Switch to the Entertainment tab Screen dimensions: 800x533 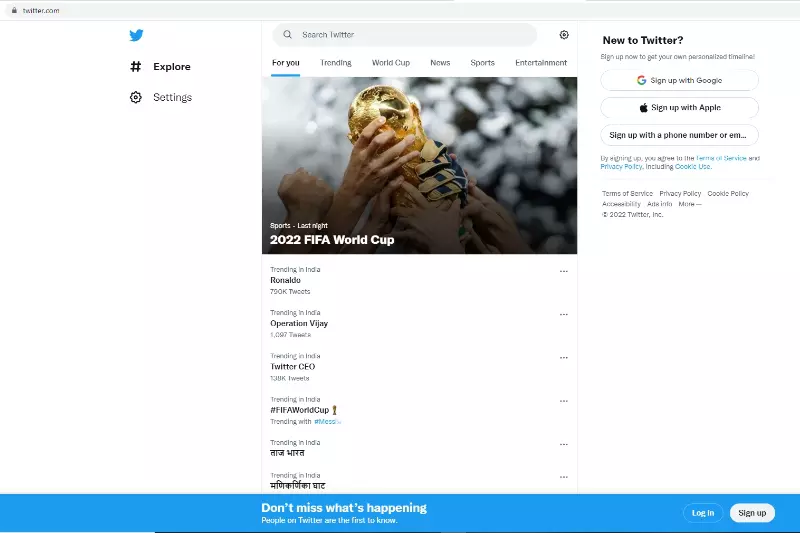pos(541,63)
